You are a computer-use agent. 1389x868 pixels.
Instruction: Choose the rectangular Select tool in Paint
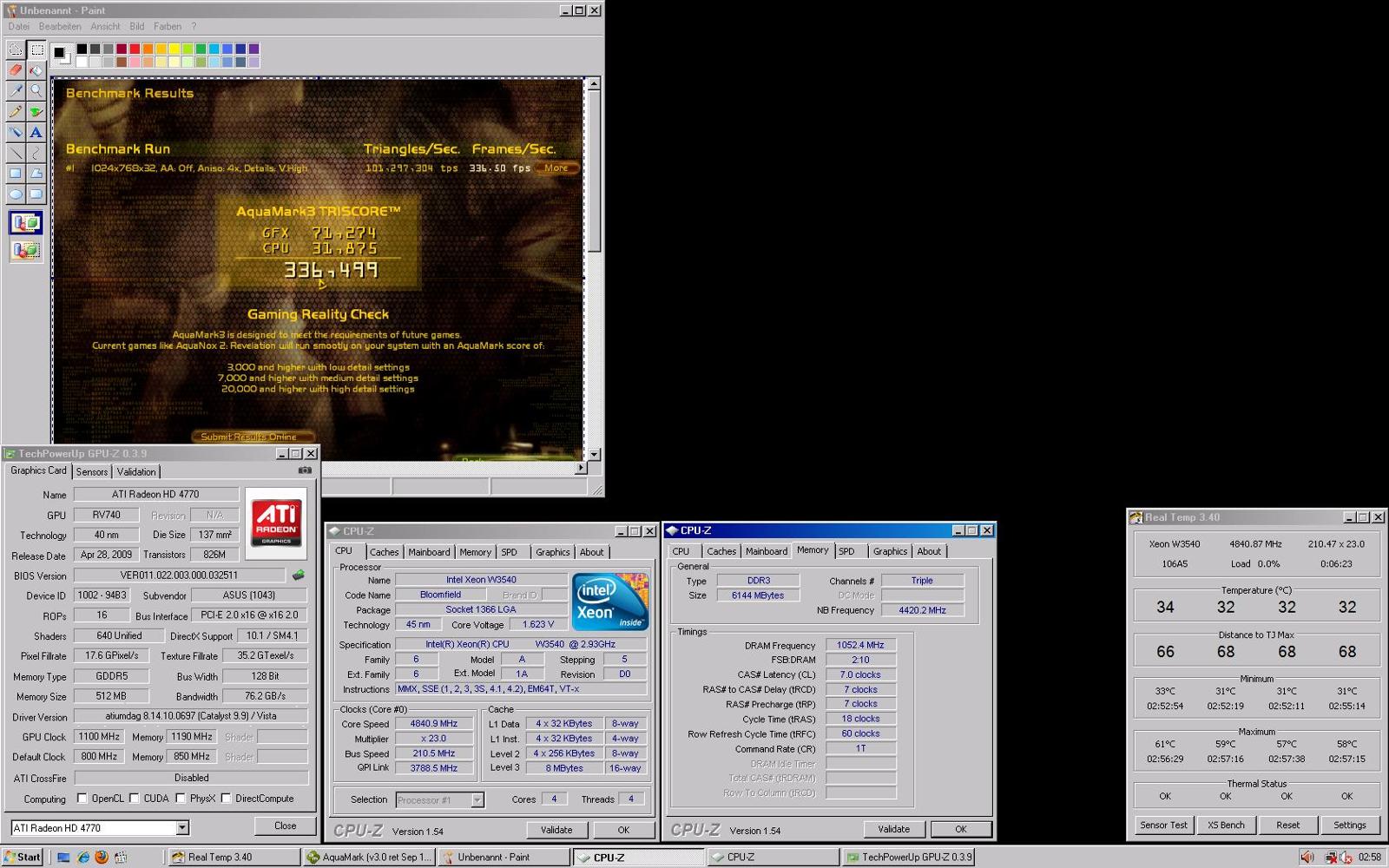[36, 50]
